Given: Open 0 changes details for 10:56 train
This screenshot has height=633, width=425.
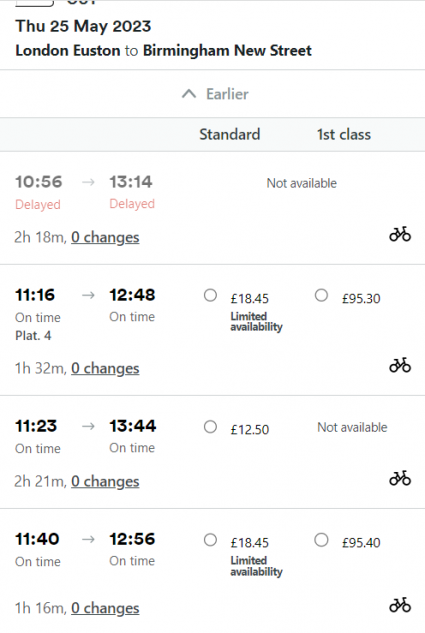Looking at the screenshot, I should 105,237.
